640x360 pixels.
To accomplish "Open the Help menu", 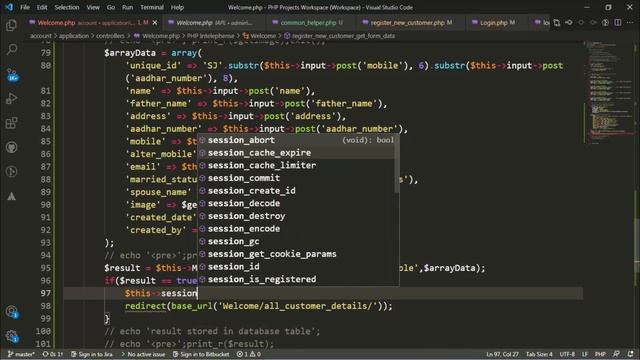I will (177, 7).
